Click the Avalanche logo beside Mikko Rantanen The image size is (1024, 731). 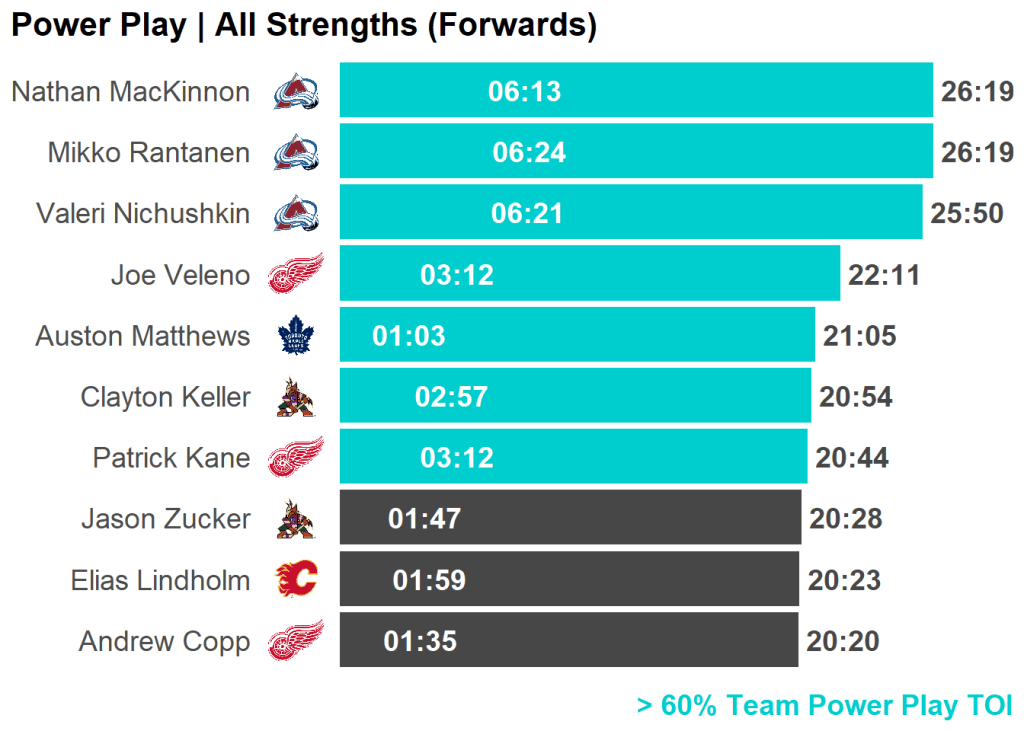(296, 153)
